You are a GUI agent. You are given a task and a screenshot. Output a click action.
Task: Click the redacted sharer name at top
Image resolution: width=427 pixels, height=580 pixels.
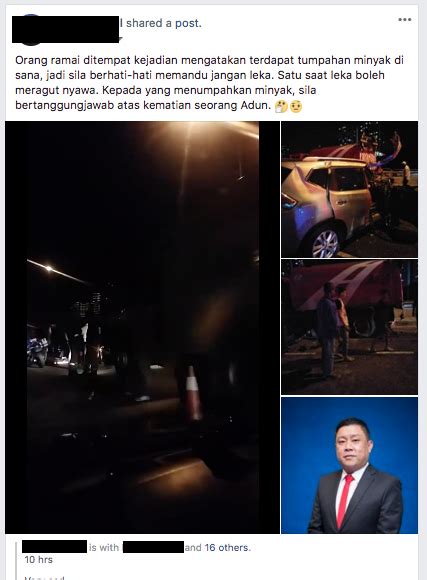(65, 29)
